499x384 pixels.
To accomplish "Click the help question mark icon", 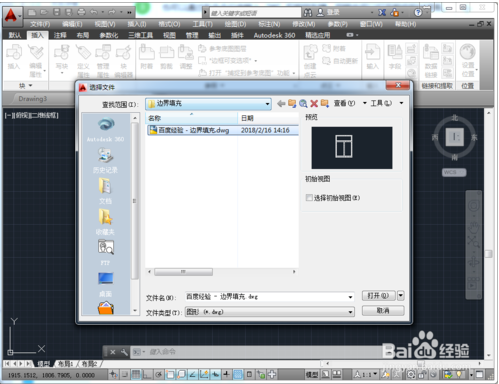I will [x=418, y=13].
